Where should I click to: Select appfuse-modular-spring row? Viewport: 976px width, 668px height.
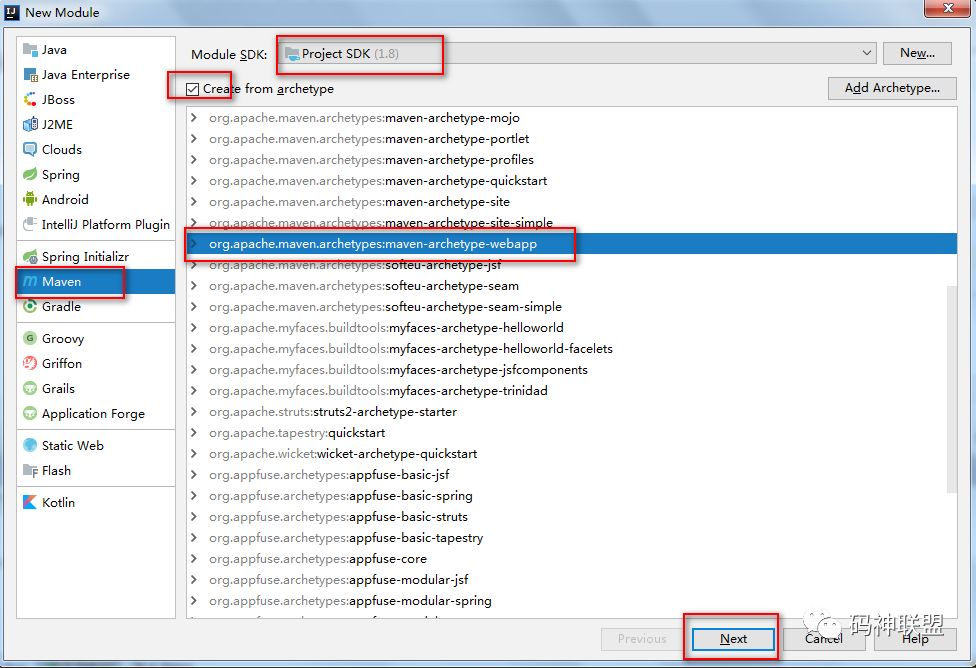click(571, 601)
